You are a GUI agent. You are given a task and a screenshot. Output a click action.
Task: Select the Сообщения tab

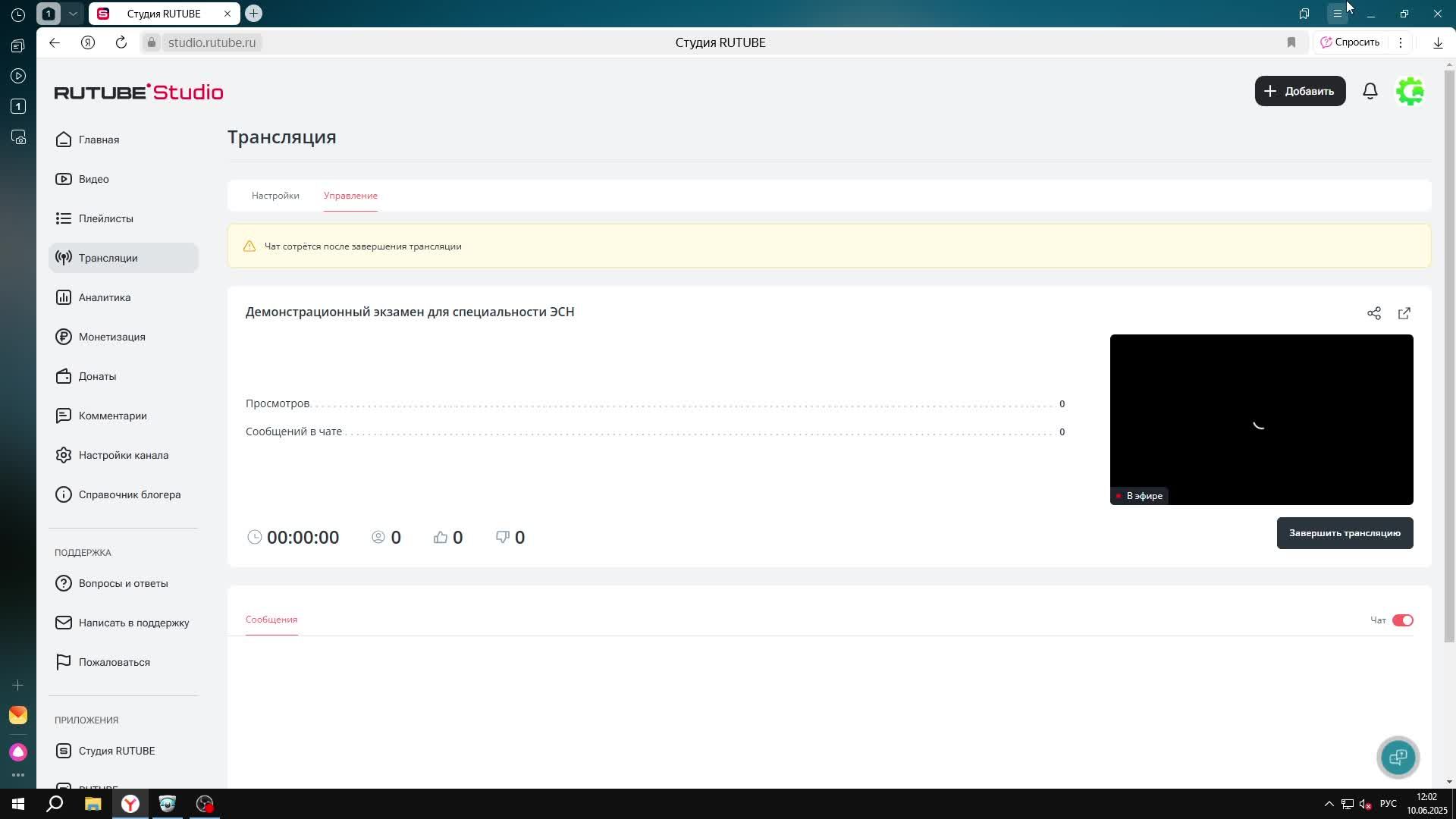point(271,620)
